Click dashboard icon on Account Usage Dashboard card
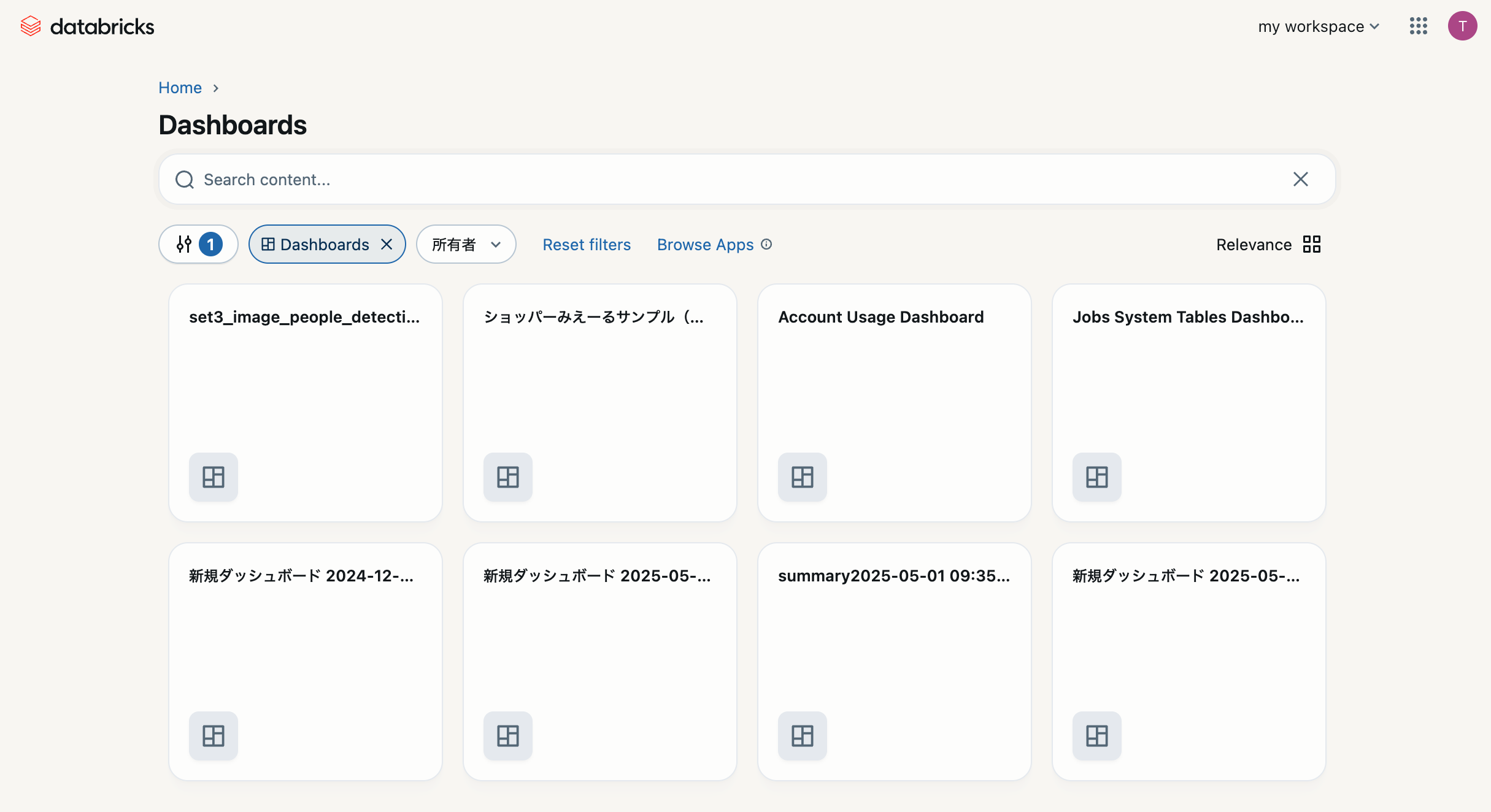The width and height of the screenshot is (1491, 812). pos(802,477)
